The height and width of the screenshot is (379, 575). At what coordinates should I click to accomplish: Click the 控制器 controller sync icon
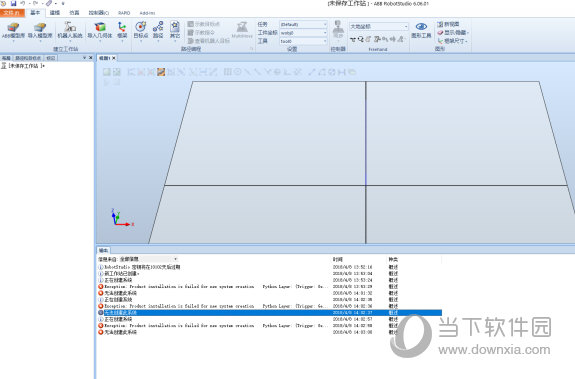338,30
